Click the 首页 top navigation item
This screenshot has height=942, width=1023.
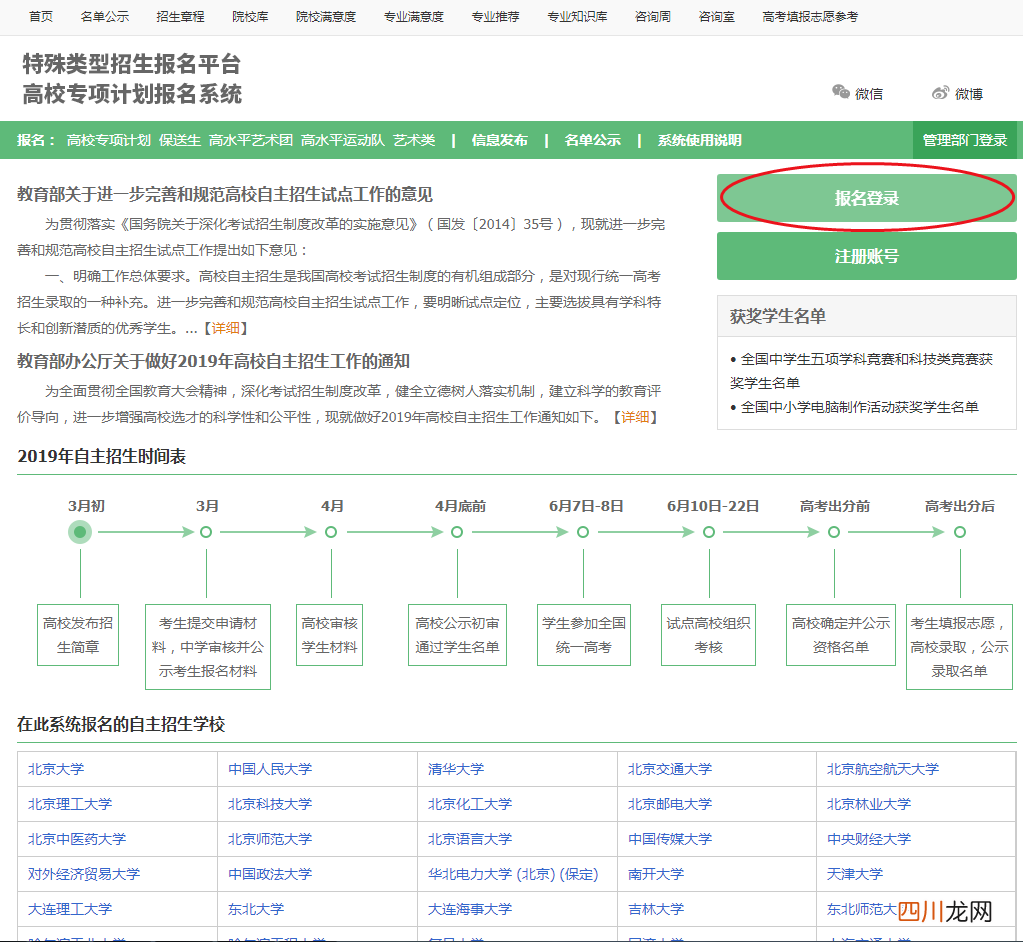(x=41, y=16)
